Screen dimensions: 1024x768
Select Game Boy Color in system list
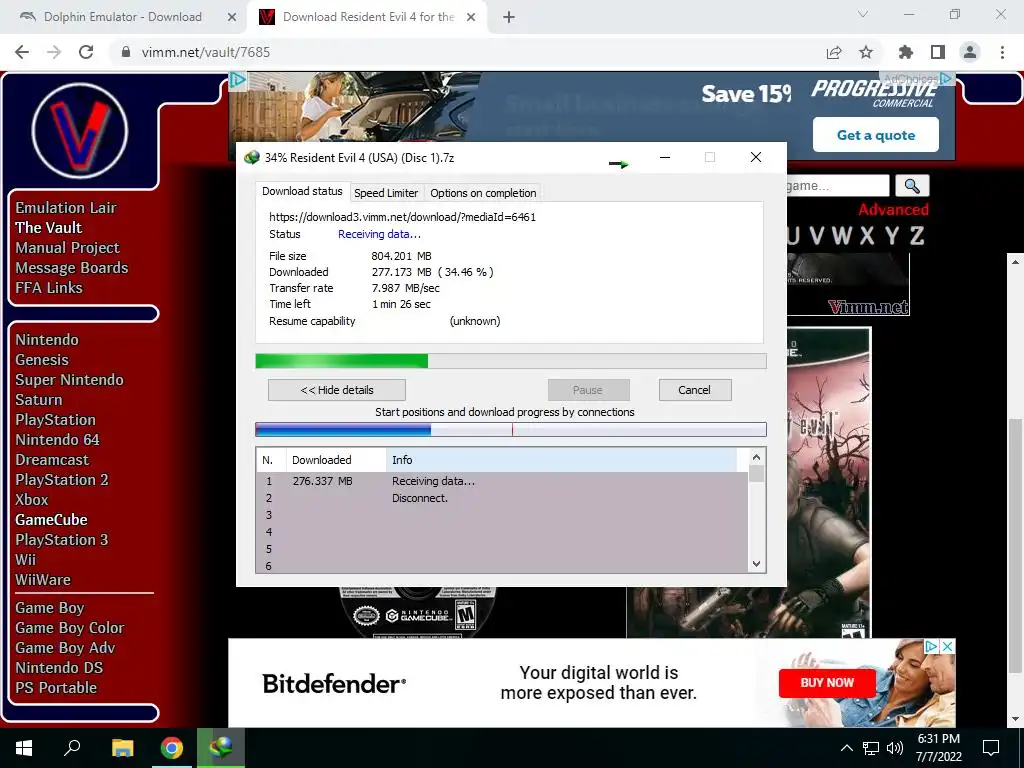[x=70, y=628]
